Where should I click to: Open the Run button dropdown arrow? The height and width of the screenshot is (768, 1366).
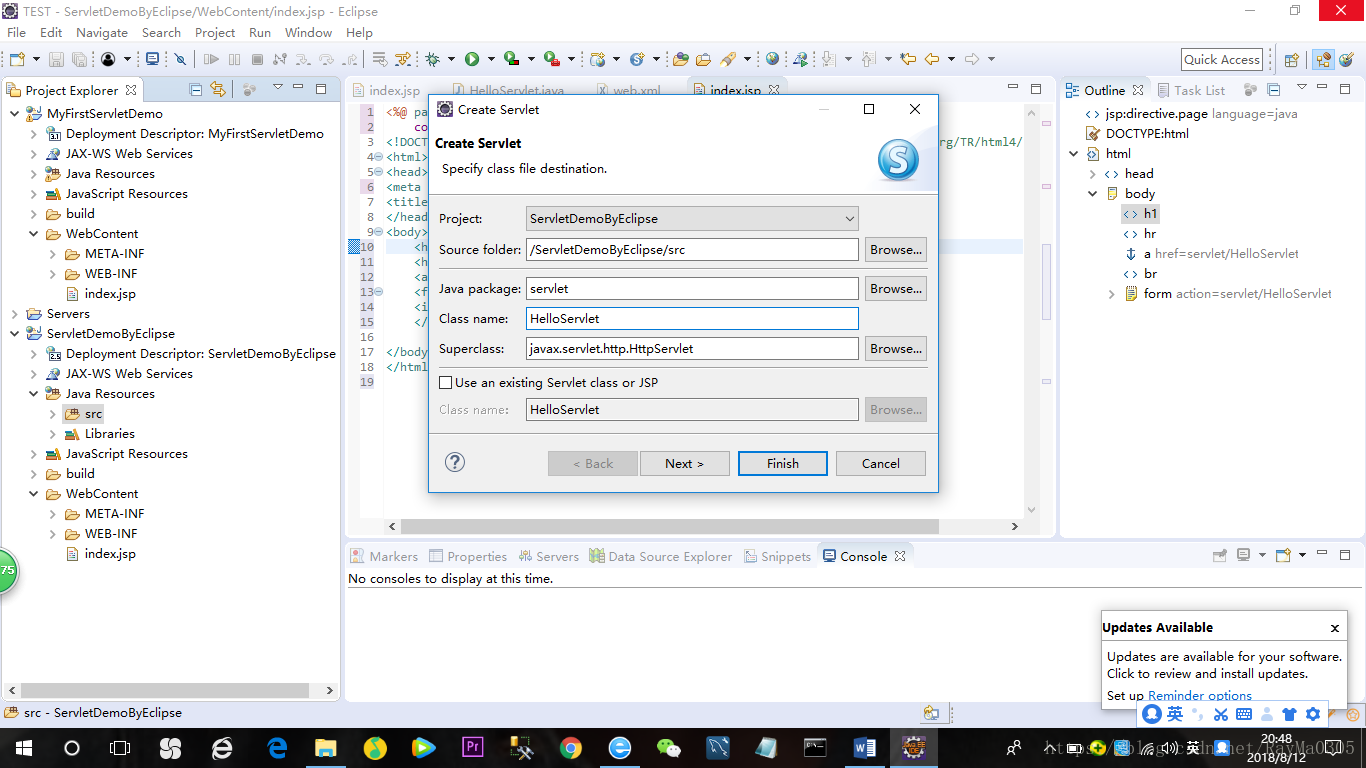pyautogui.click(x=490, y=59)
